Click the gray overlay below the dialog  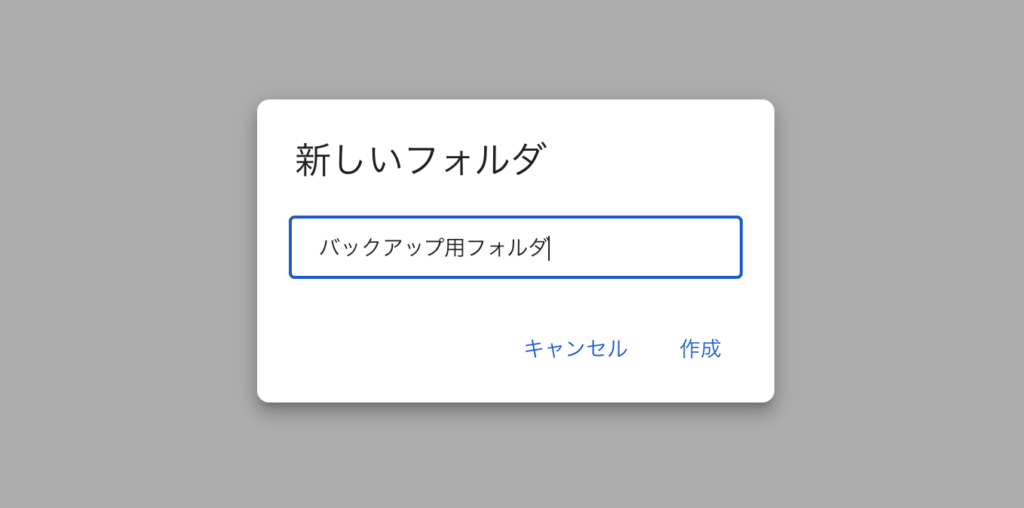click(x=515, y=460)
